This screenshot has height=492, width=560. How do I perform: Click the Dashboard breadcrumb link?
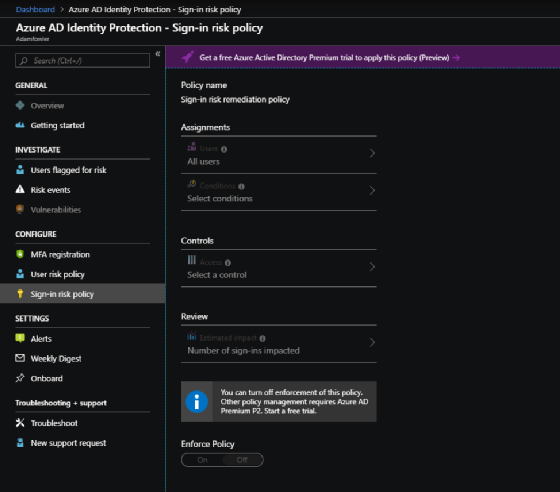35,10
